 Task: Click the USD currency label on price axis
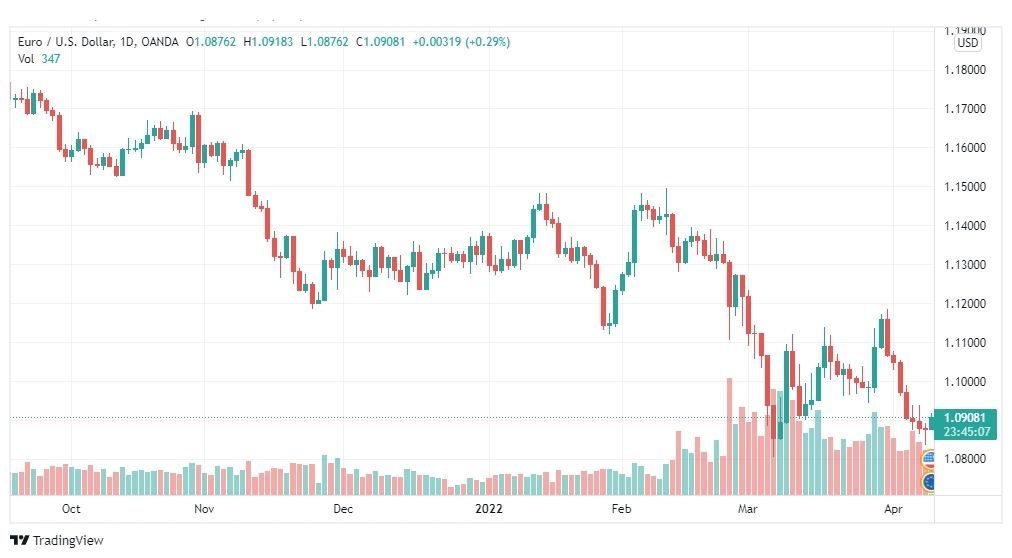point(967,43)
